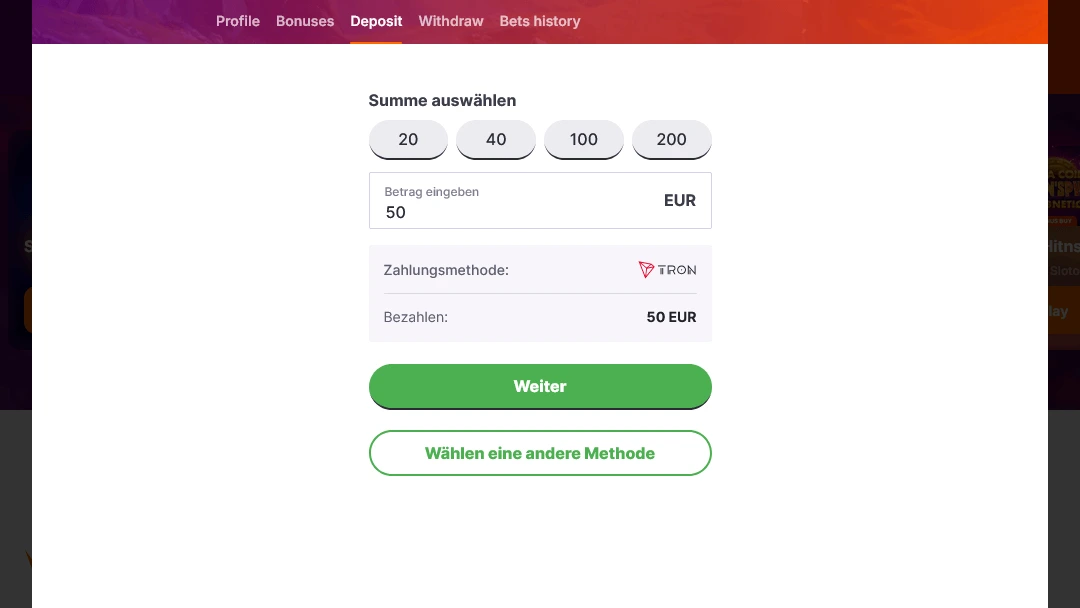
Task: Choose the 20 preset amount
Action: [408, 139]
